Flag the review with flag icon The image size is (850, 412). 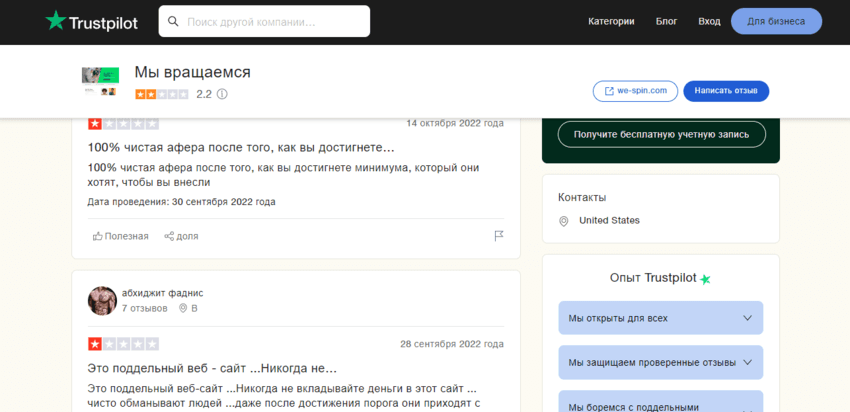click(x=498, y=236)
